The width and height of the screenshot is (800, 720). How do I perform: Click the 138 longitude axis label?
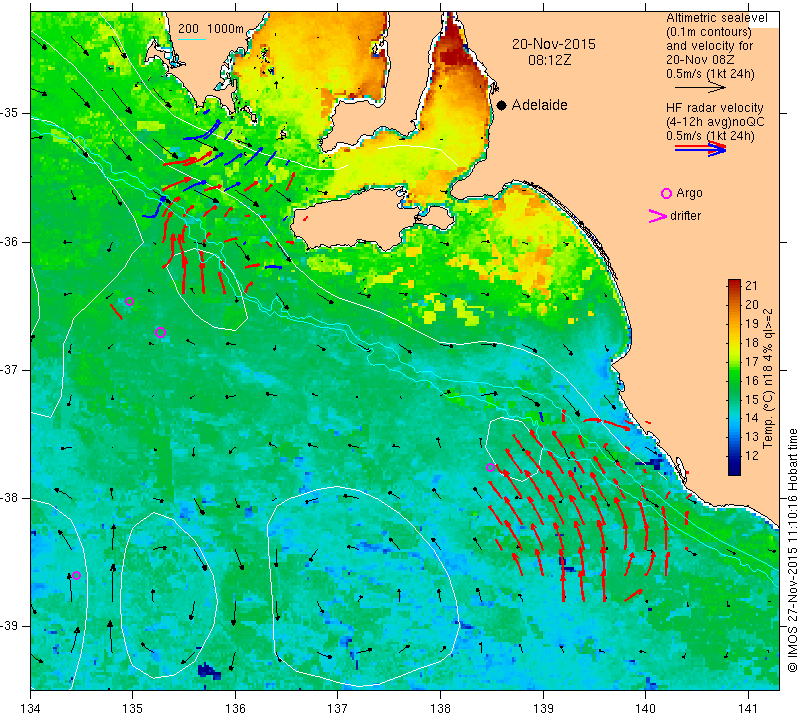440,708
